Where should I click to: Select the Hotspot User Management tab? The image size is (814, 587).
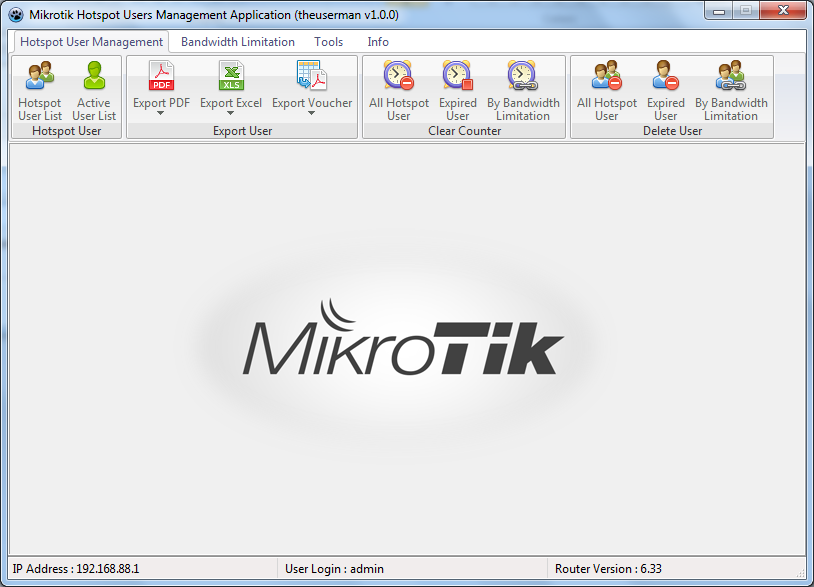point(91,42)
